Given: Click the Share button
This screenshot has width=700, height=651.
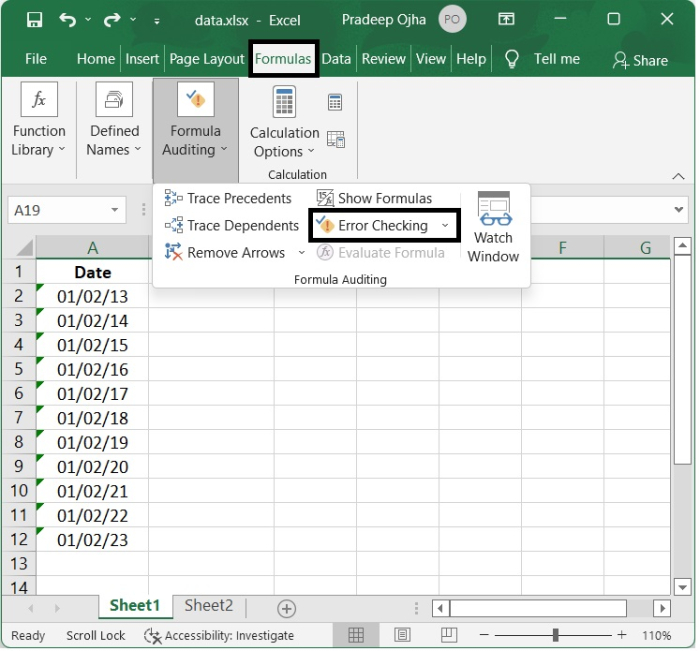Looking at the screenshot, I should coord(640,60).
